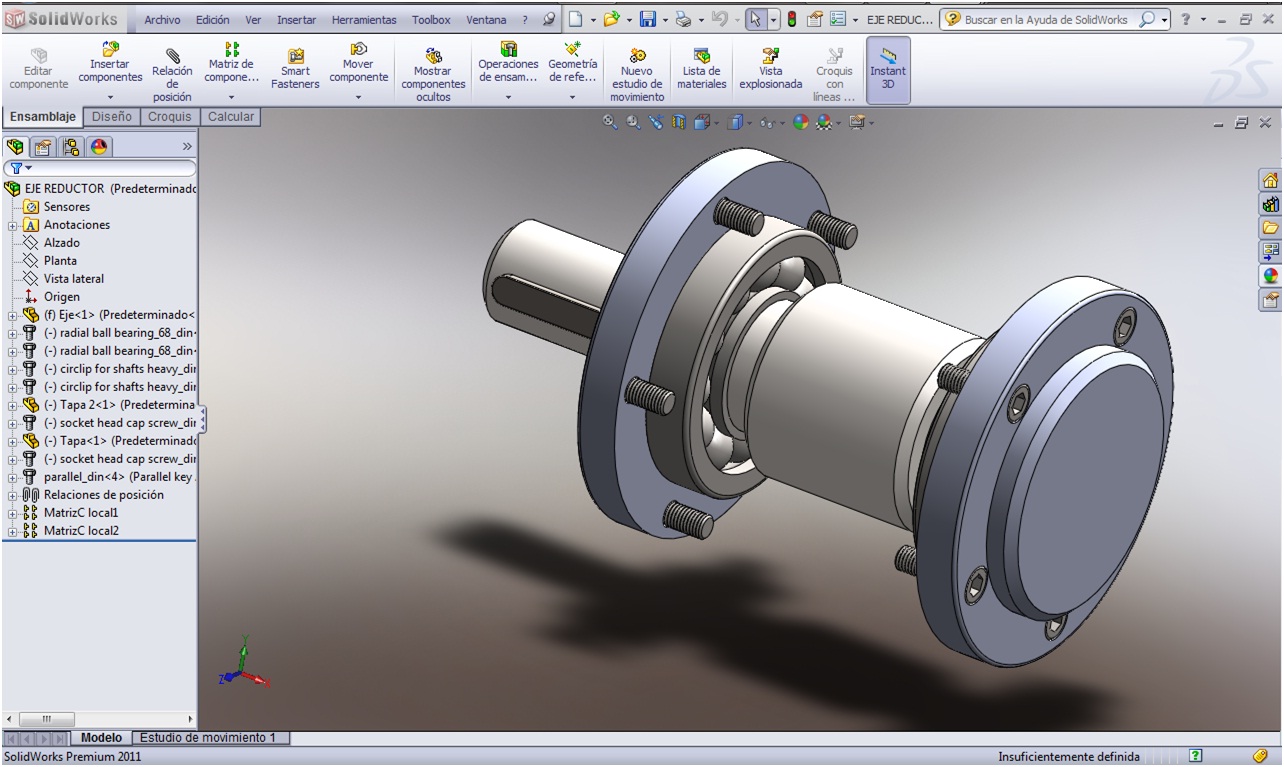This screenshot has width=1284, height=767.
Task: Open the Ventana menu
Action: (x=486, y=20)
